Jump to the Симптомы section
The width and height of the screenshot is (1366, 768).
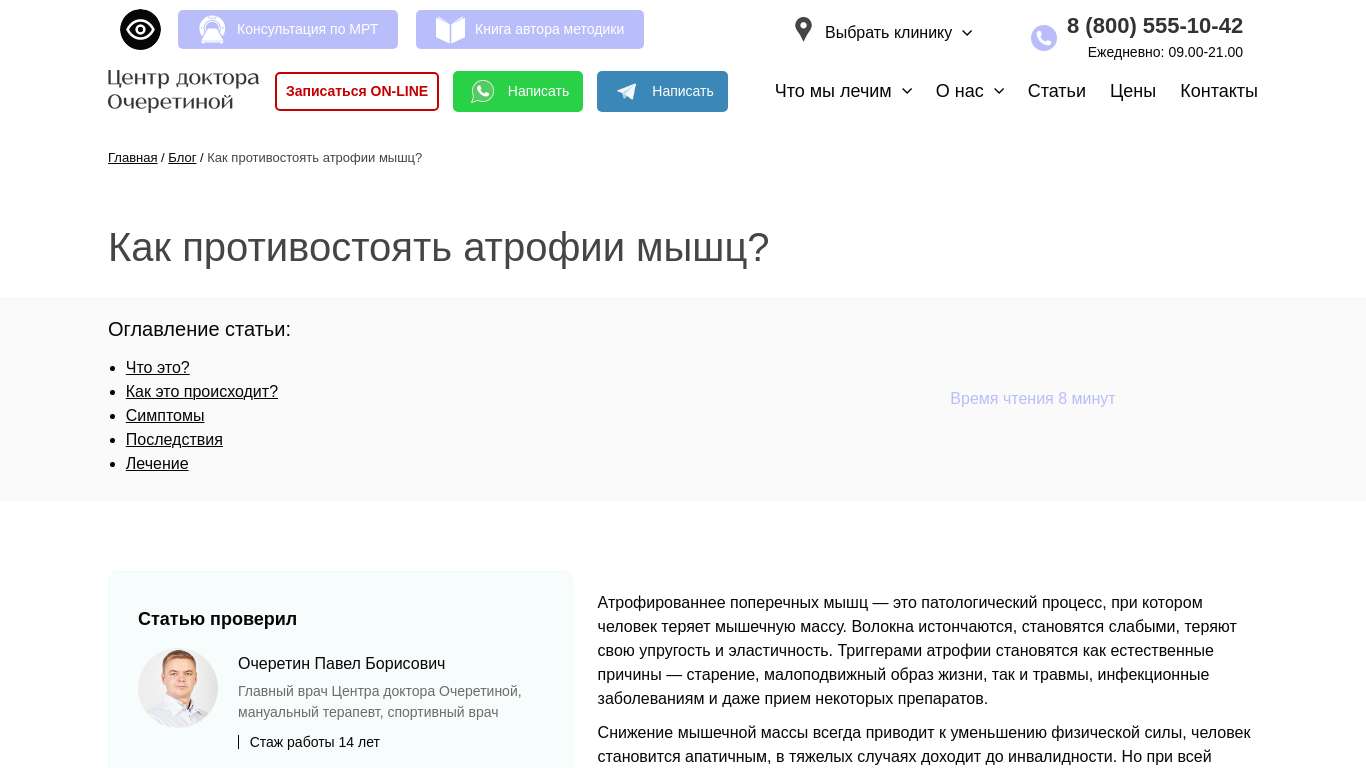pos(165,416)
